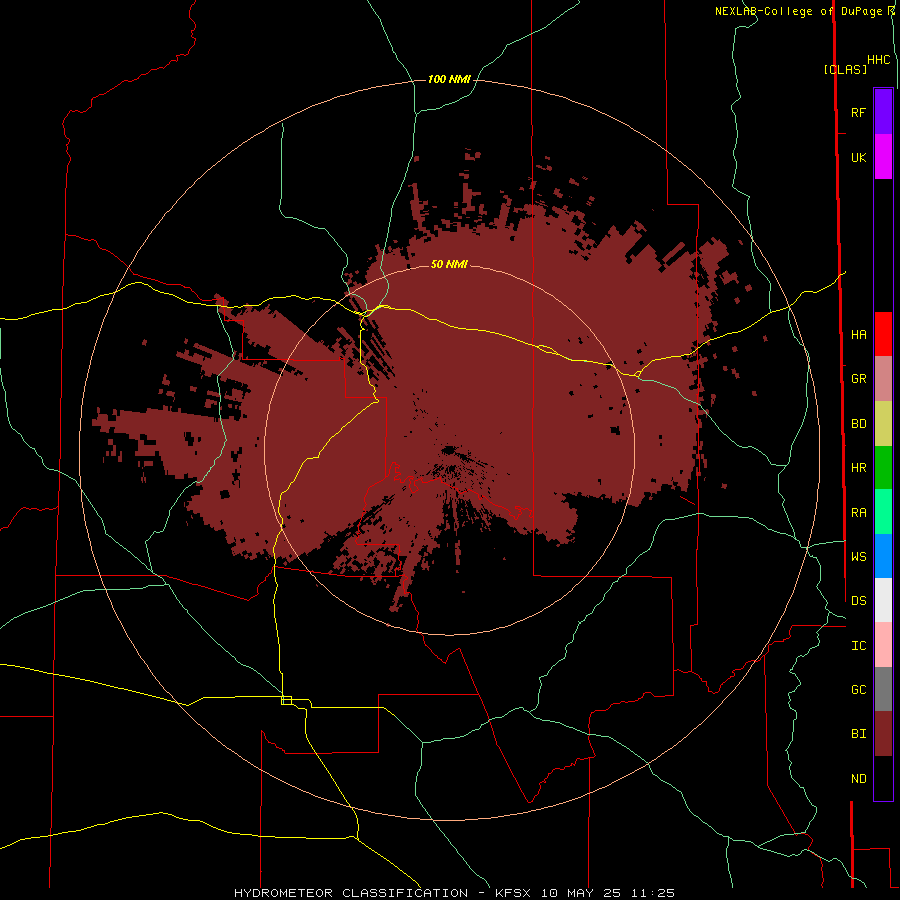
Task: Click the 'NEXLAB-College of DuPage' credit text
Action: tap(797, 11)
